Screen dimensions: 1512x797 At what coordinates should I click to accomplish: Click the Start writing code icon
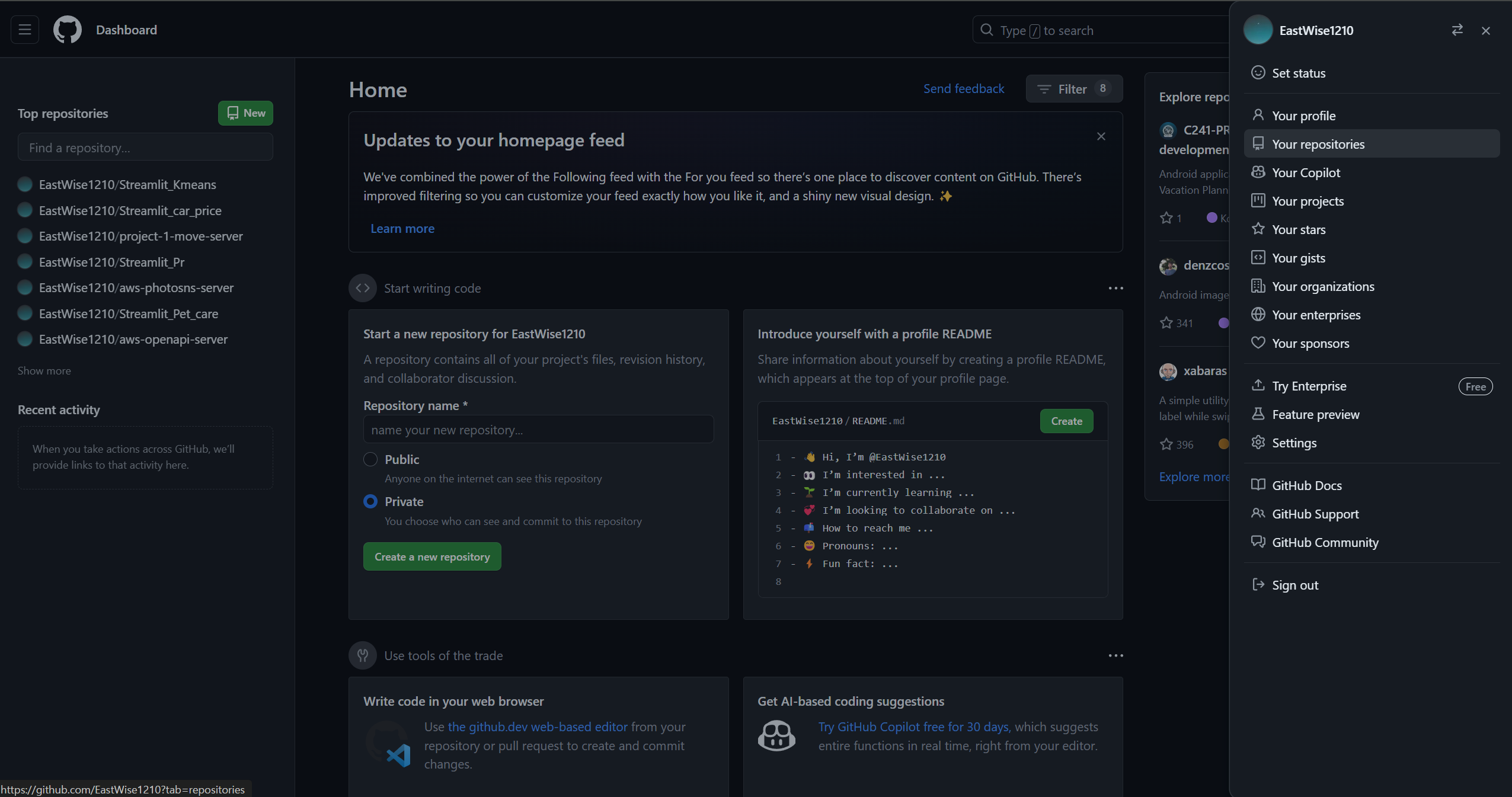pos(363,288)
